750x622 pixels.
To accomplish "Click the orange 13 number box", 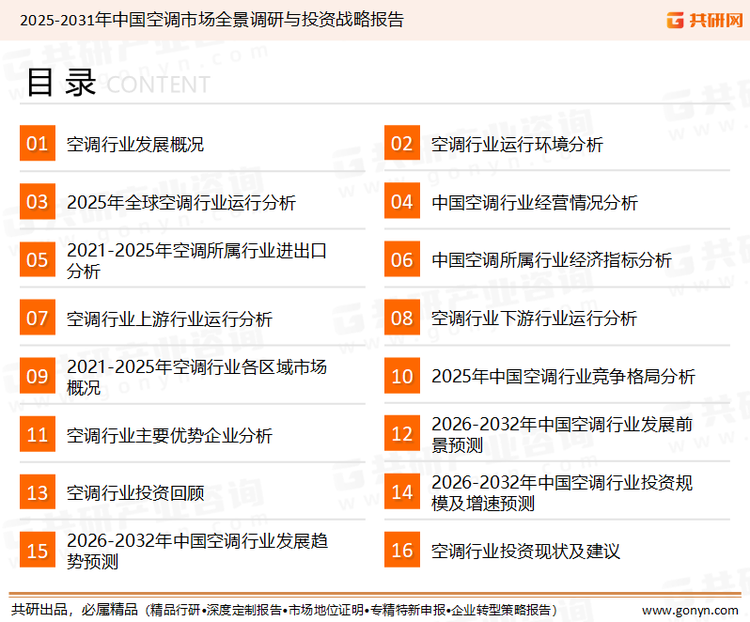I will [37, 492].
